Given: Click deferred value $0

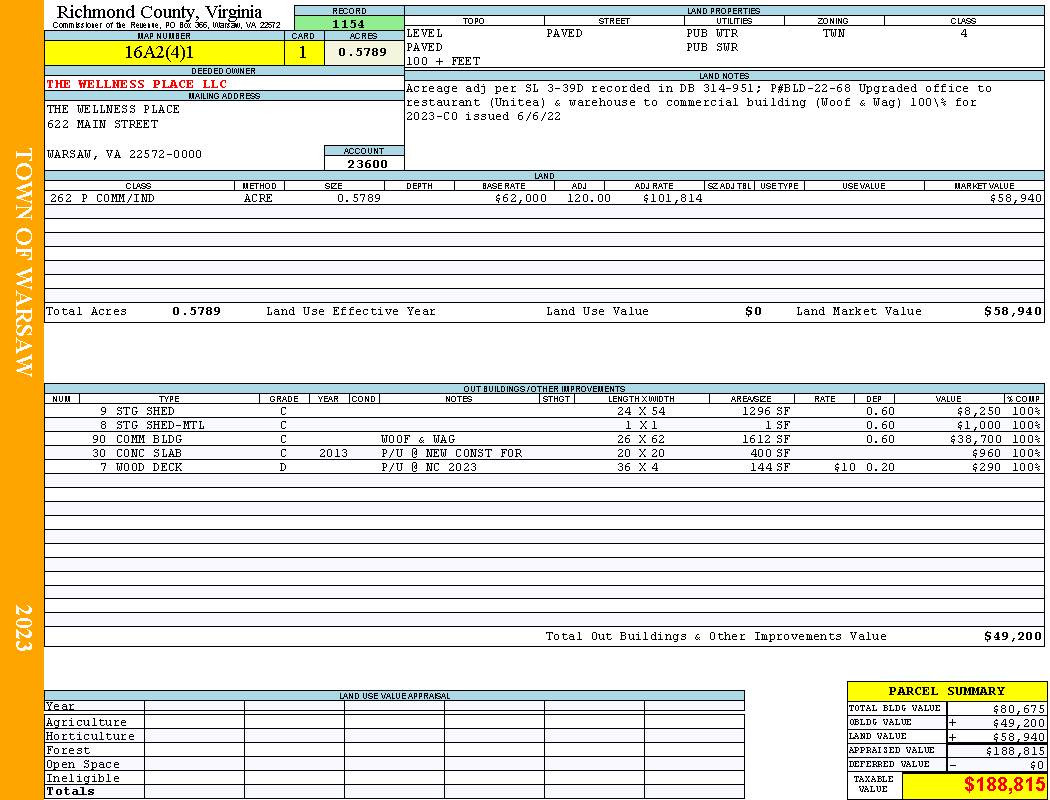Looking at the screenshot, I should 1037,765.
